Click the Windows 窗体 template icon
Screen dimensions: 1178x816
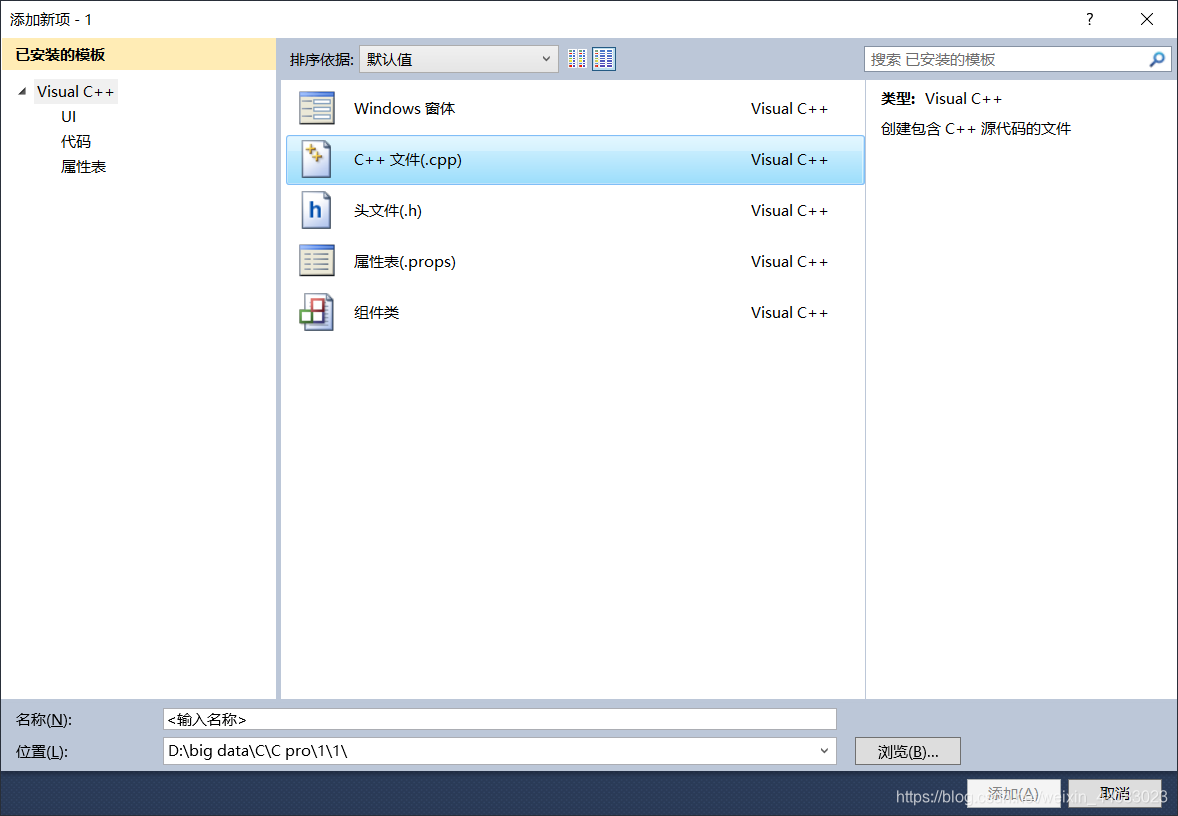click(x=316, y=108)
